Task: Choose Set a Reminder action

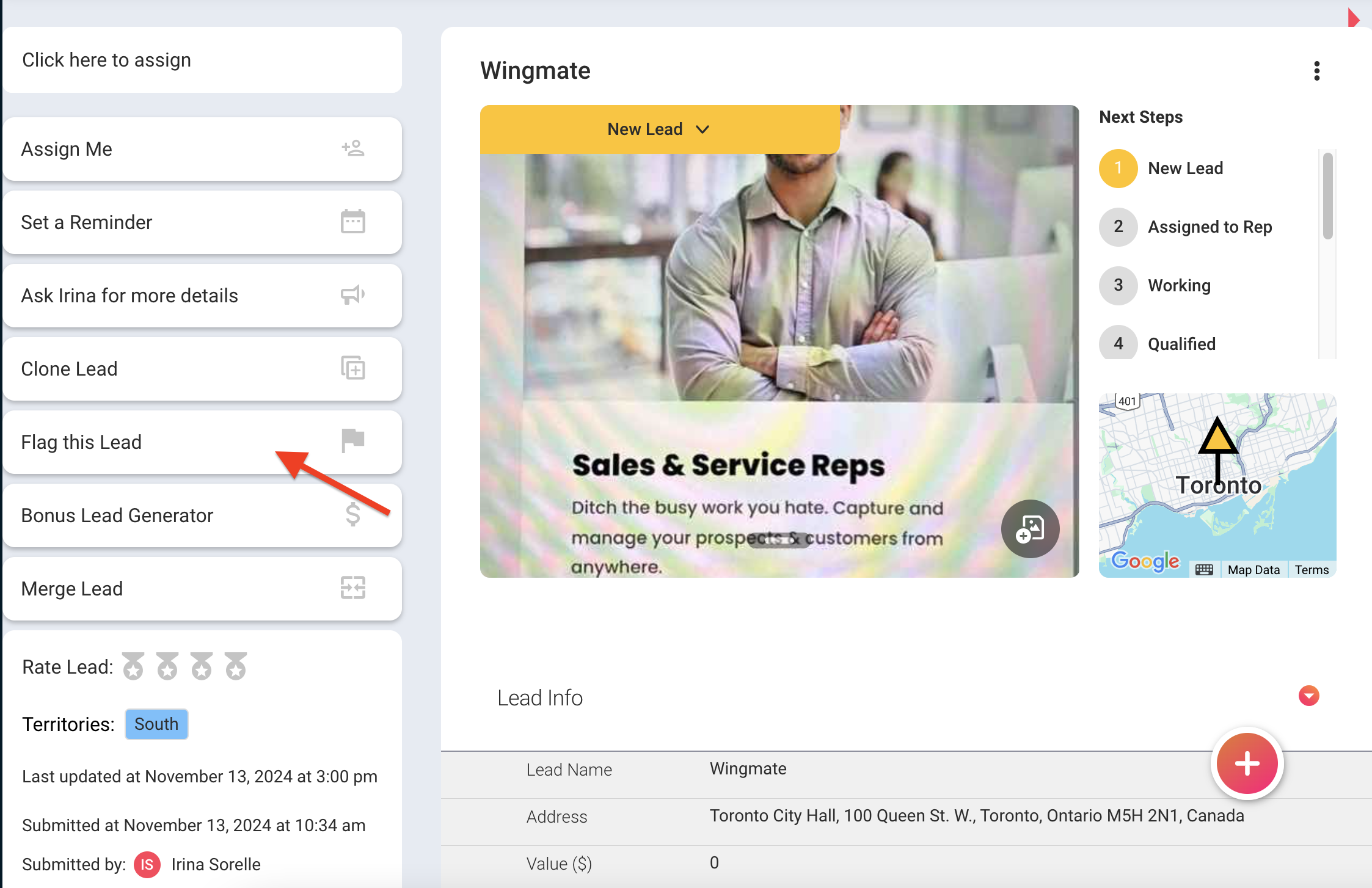Action: pos(202,222)
